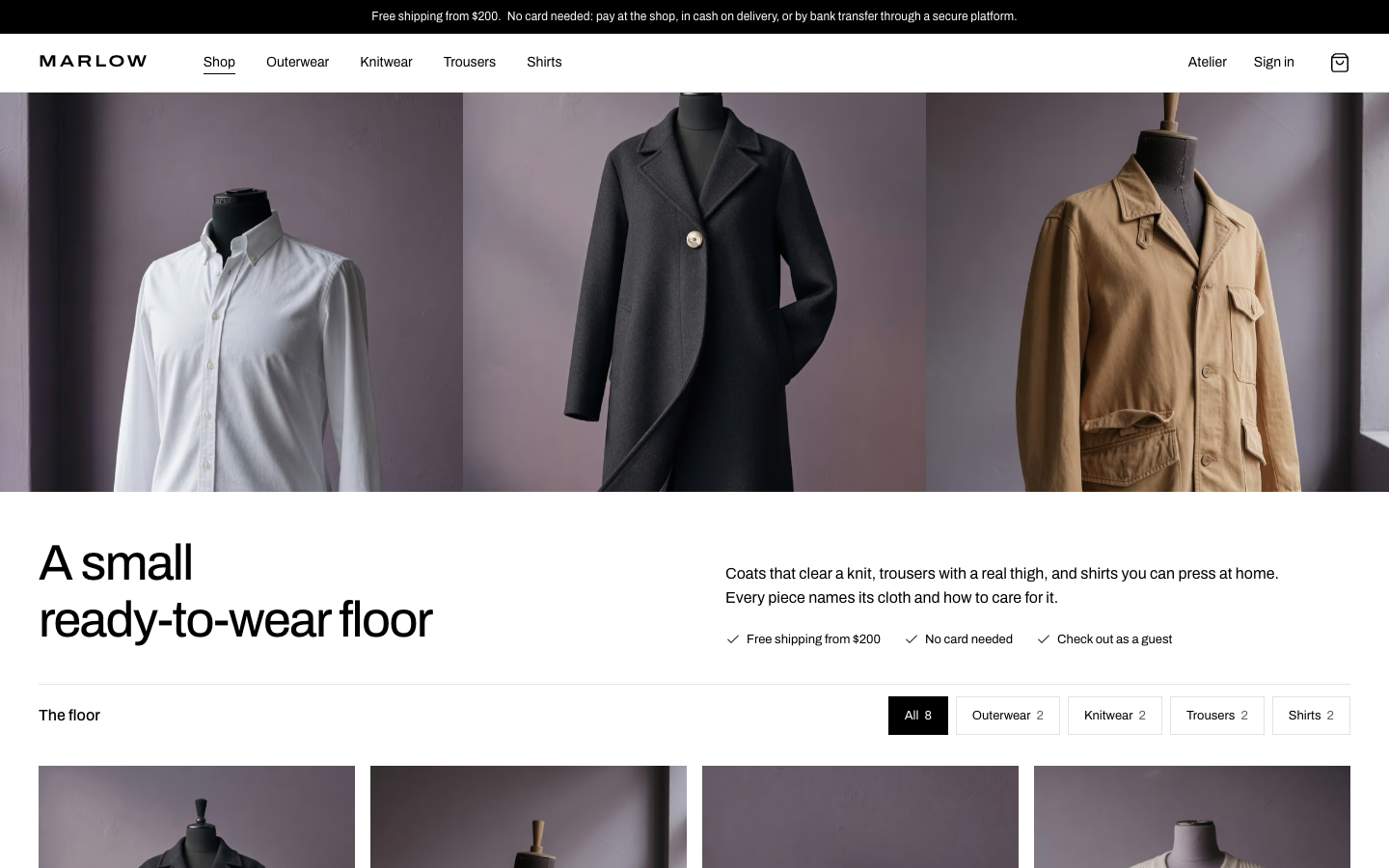The height and width of the screenshot is (868, 1389).
Task: Click the 'Free shipping from $200' text in the feature list
Action: (x=813, y=639)
